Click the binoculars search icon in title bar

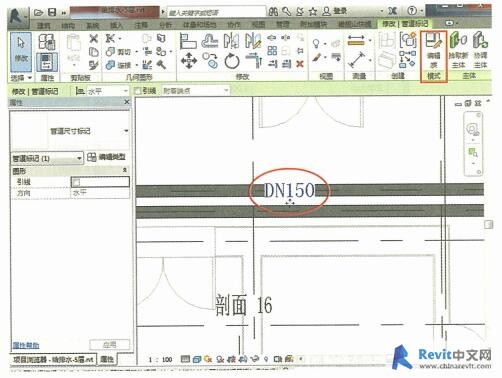[x=273, y=12]
